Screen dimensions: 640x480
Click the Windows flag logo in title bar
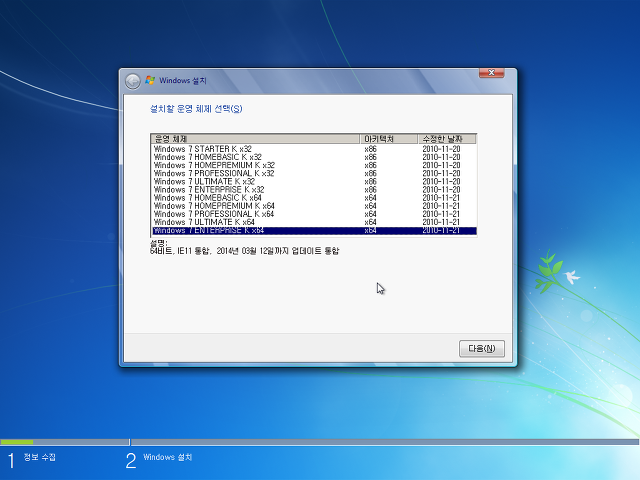tap(150, 80)
